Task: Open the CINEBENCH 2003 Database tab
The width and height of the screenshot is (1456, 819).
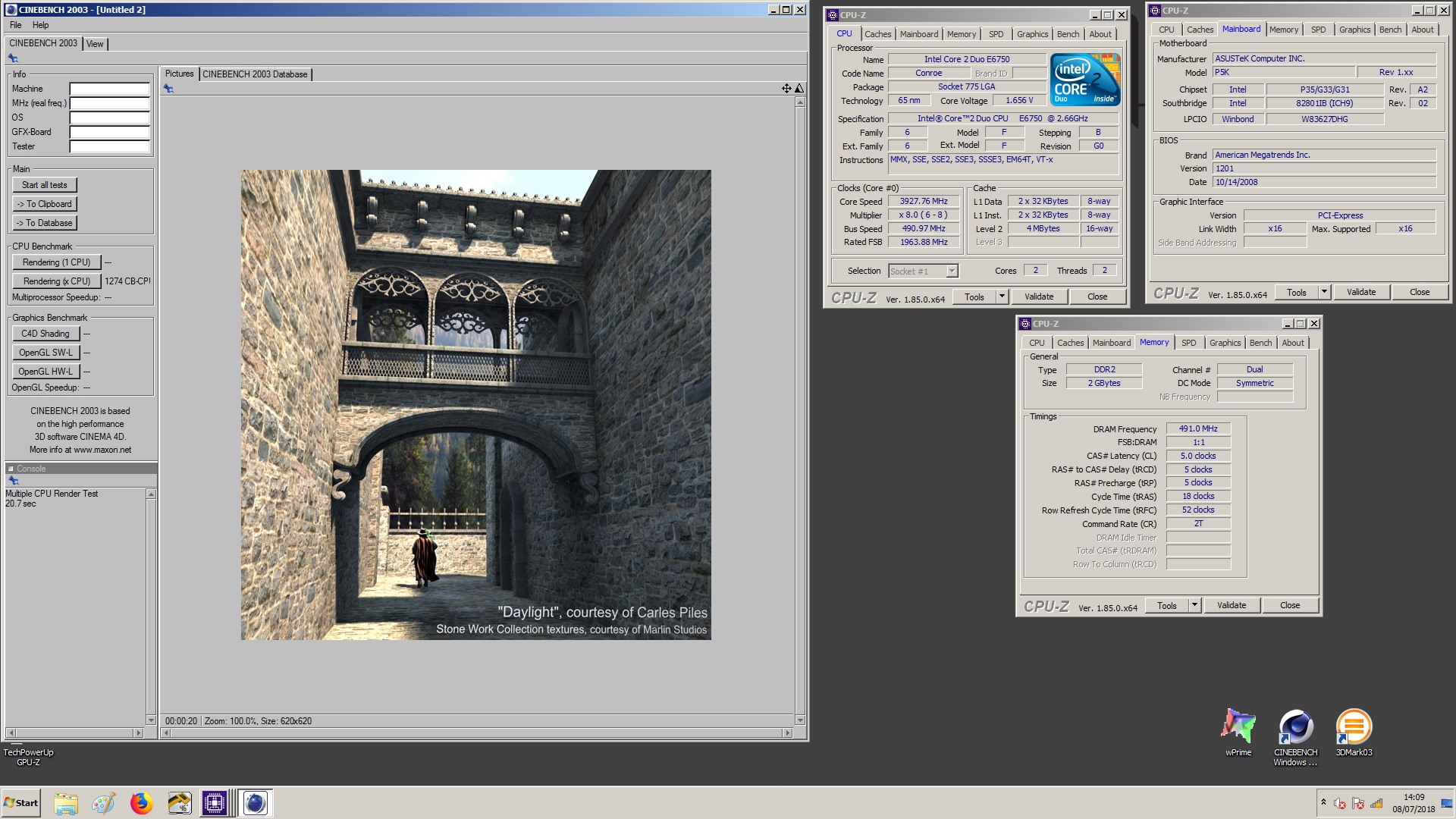Action: [255, 74]
